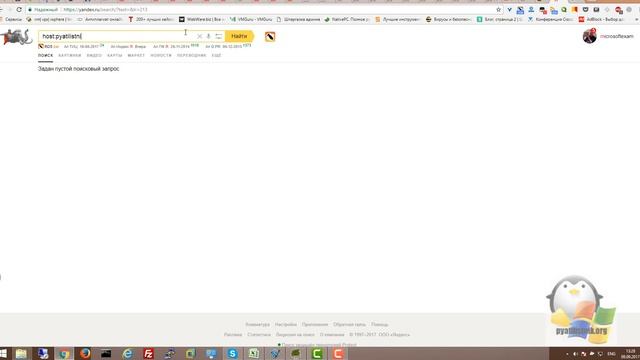Click the blue V extension icon
Image resolution: width=640 pixels, height=360 pixels.
[x=509, y=9]
